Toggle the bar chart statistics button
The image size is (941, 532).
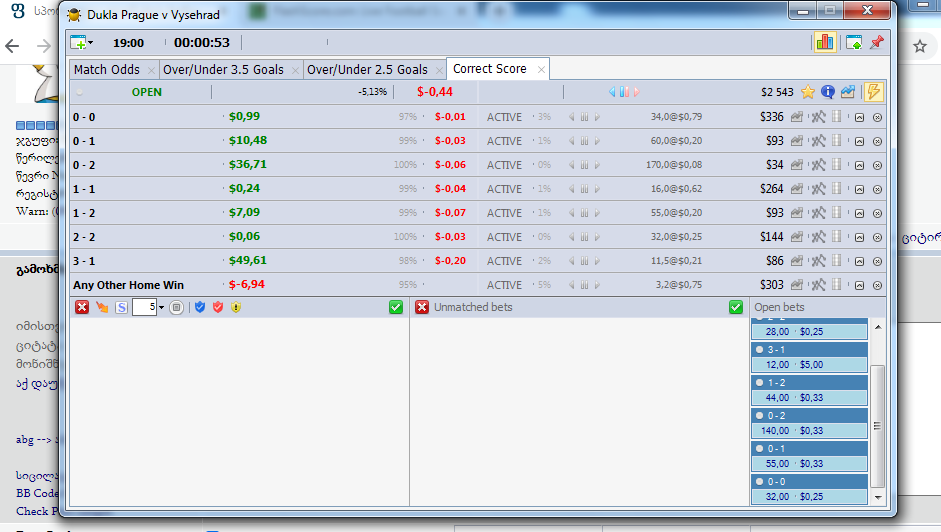(825, 42)
